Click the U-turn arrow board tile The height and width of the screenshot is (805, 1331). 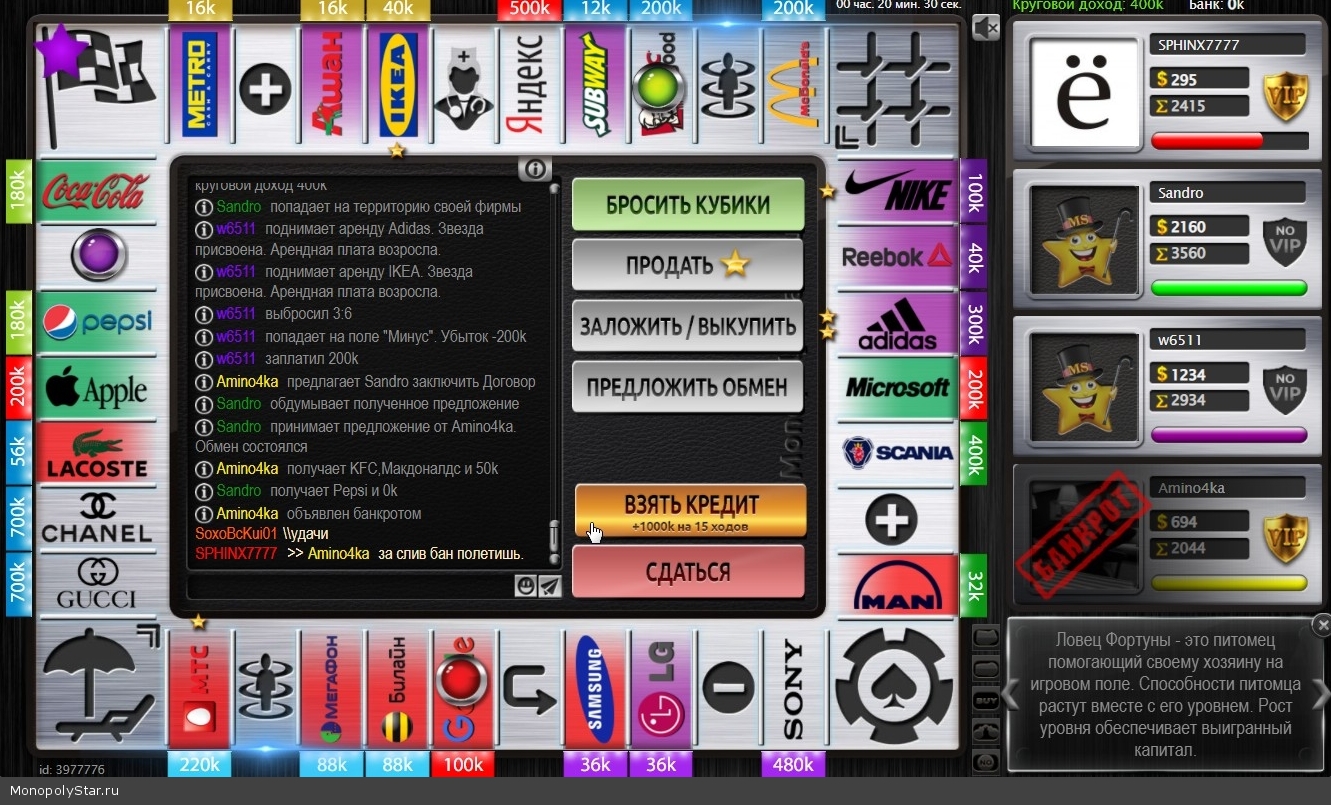click(529, 689)
